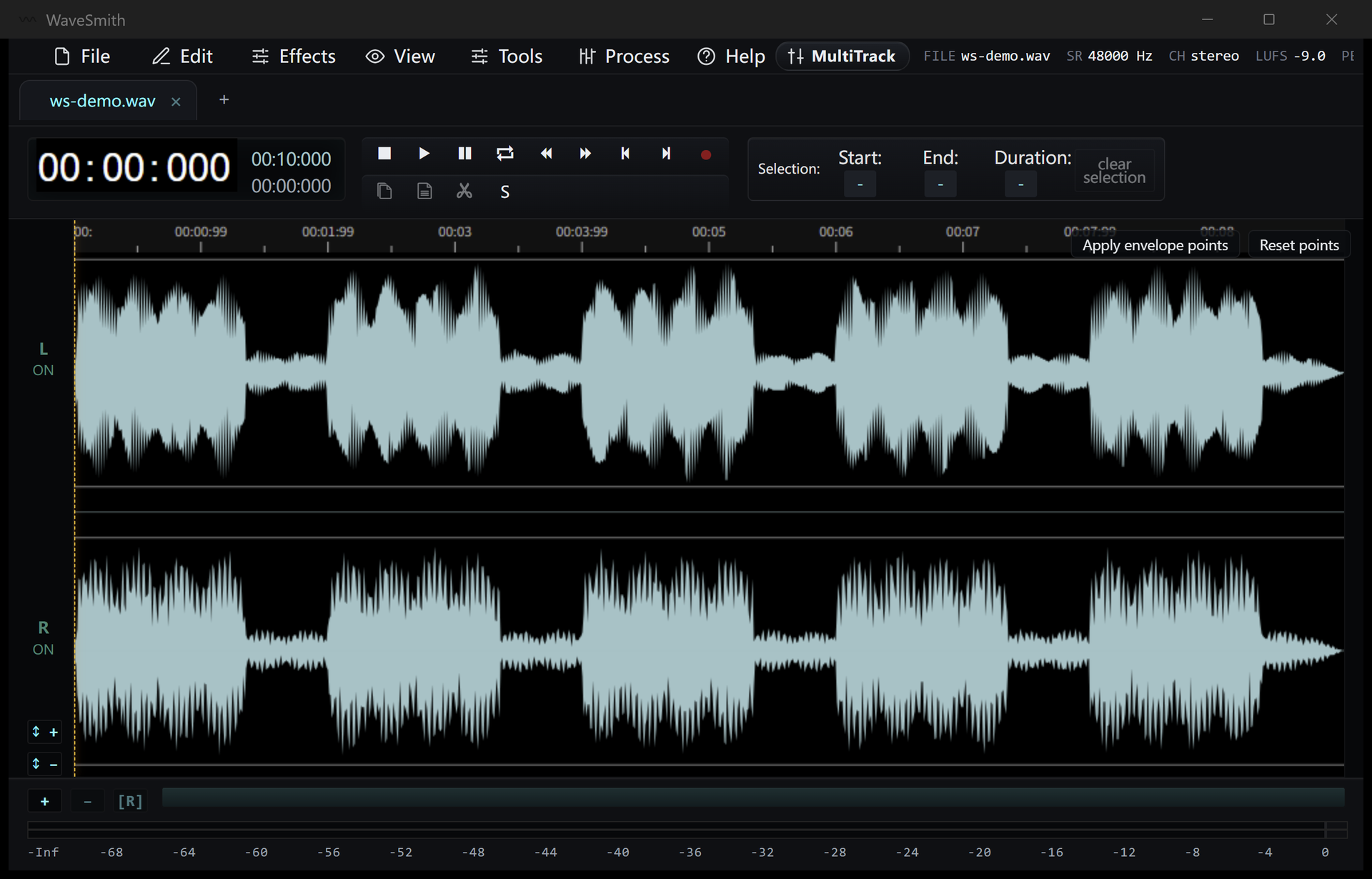Click the CH stereo status readout
The image size is (1372, 879).
click(1204, 56)
